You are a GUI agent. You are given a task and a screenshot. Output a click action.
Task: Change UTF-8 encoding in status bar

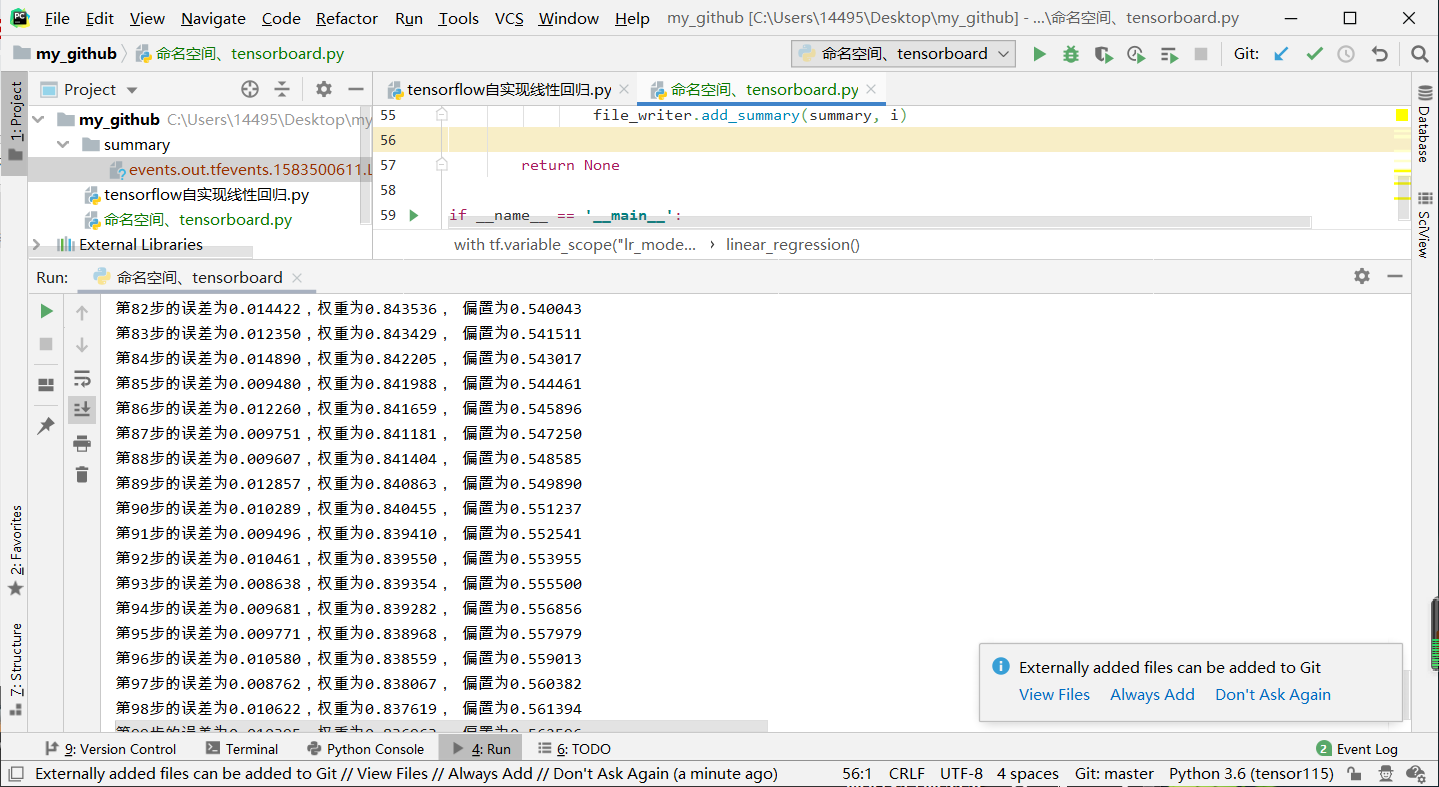(961, 774)
